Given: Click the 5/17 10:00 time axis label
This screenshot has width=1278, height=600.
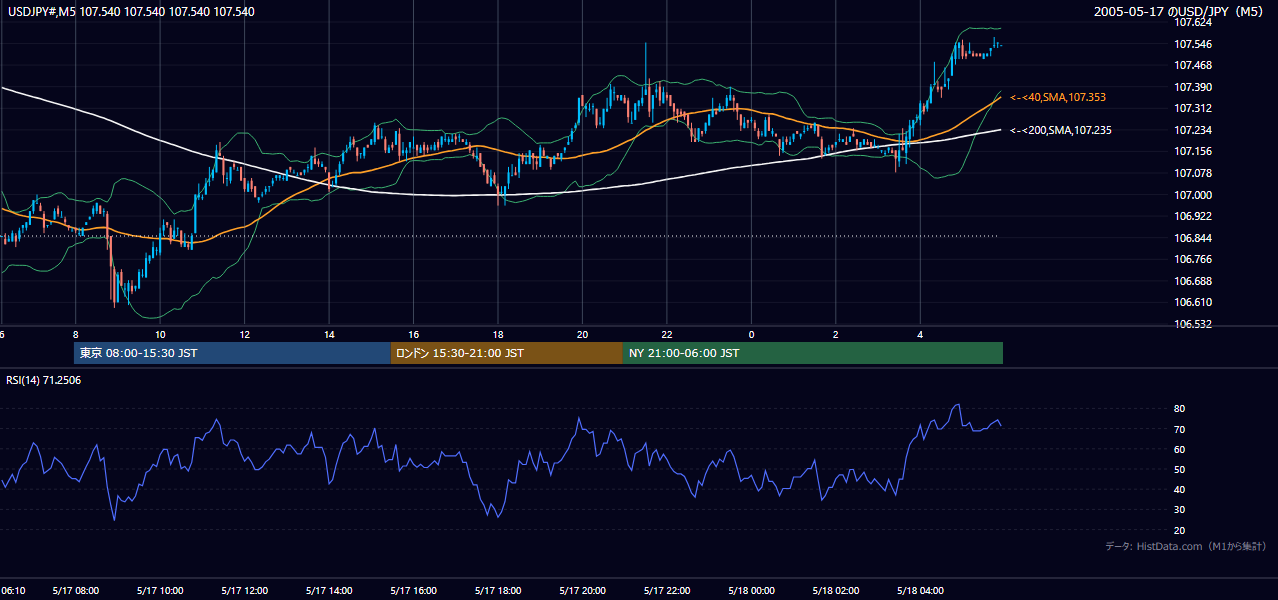Looking at the screenshot, I should [160, 591].
